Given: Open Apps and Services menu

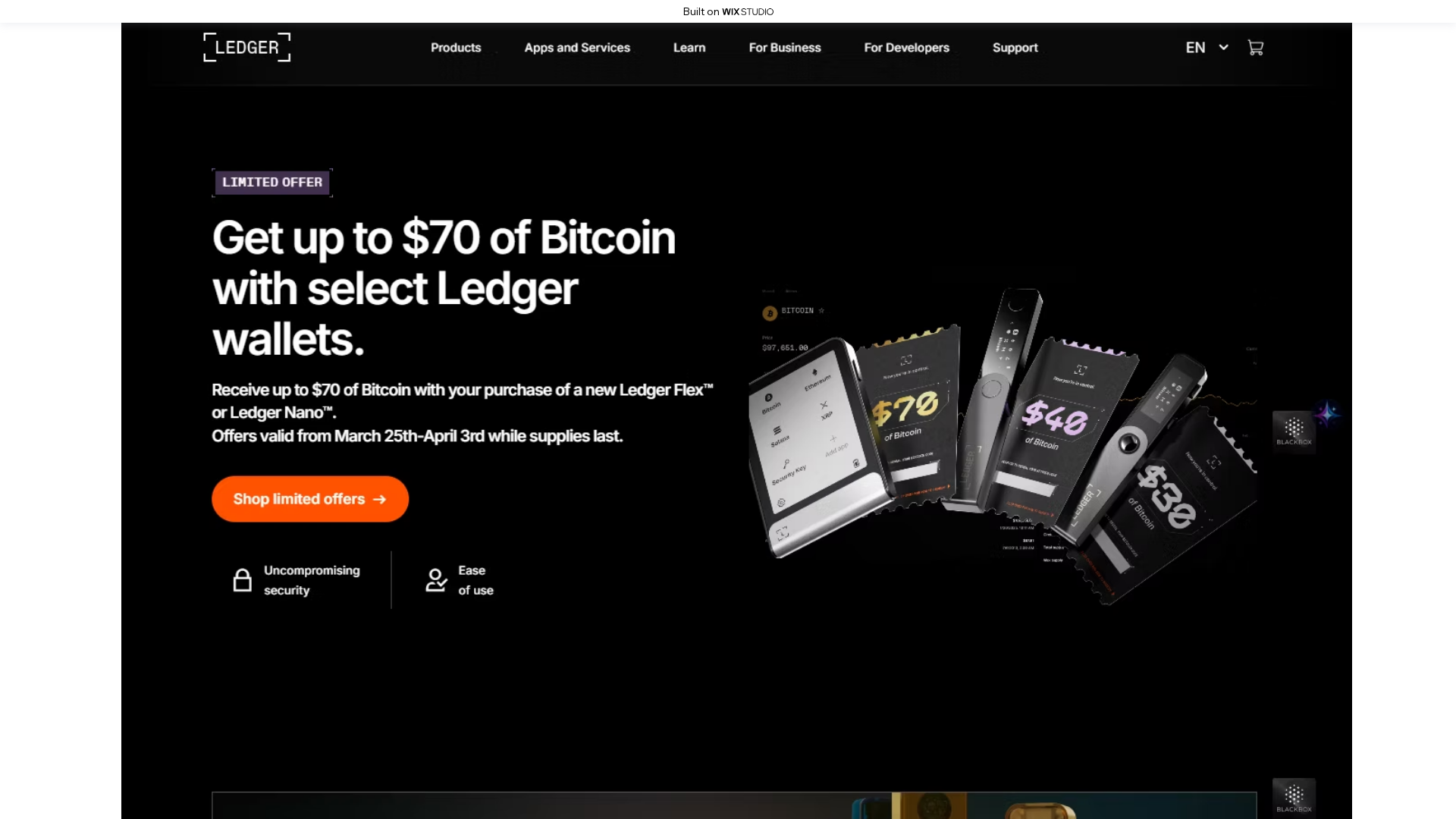Looking at the screenshot, I should click(577, 48).
